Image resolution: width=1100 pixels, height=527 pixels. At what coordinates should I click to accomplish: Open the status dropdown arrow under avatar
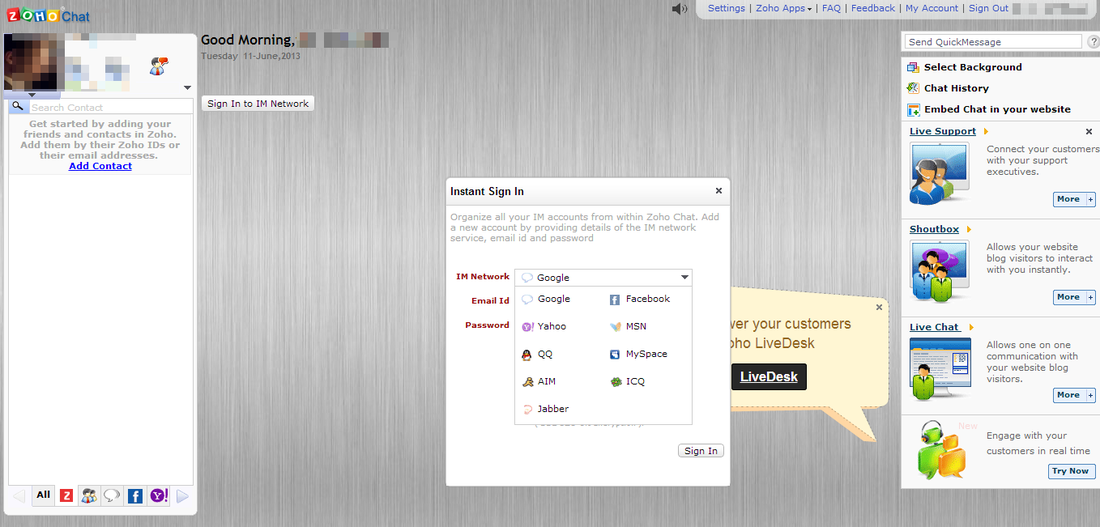point(32,95)
